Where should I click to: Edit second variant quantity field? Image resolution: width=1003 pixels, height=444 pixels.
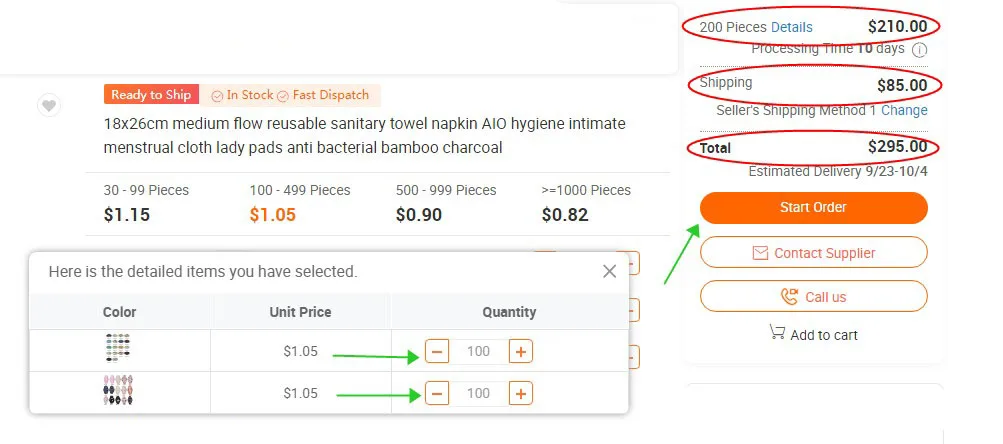pyautogui.click(x=478, y=393)
